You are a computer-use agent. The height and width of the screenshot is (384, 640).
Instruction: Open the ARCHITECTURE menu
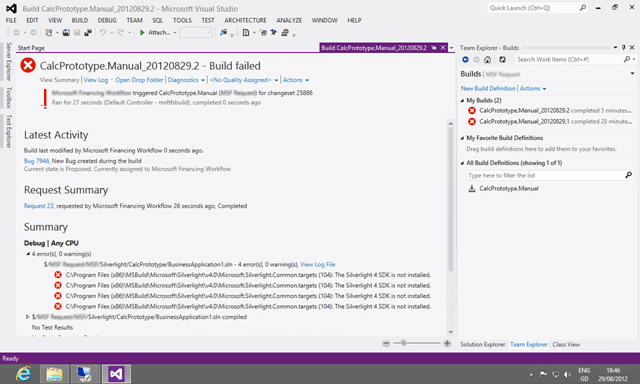(x=245, y=20)
